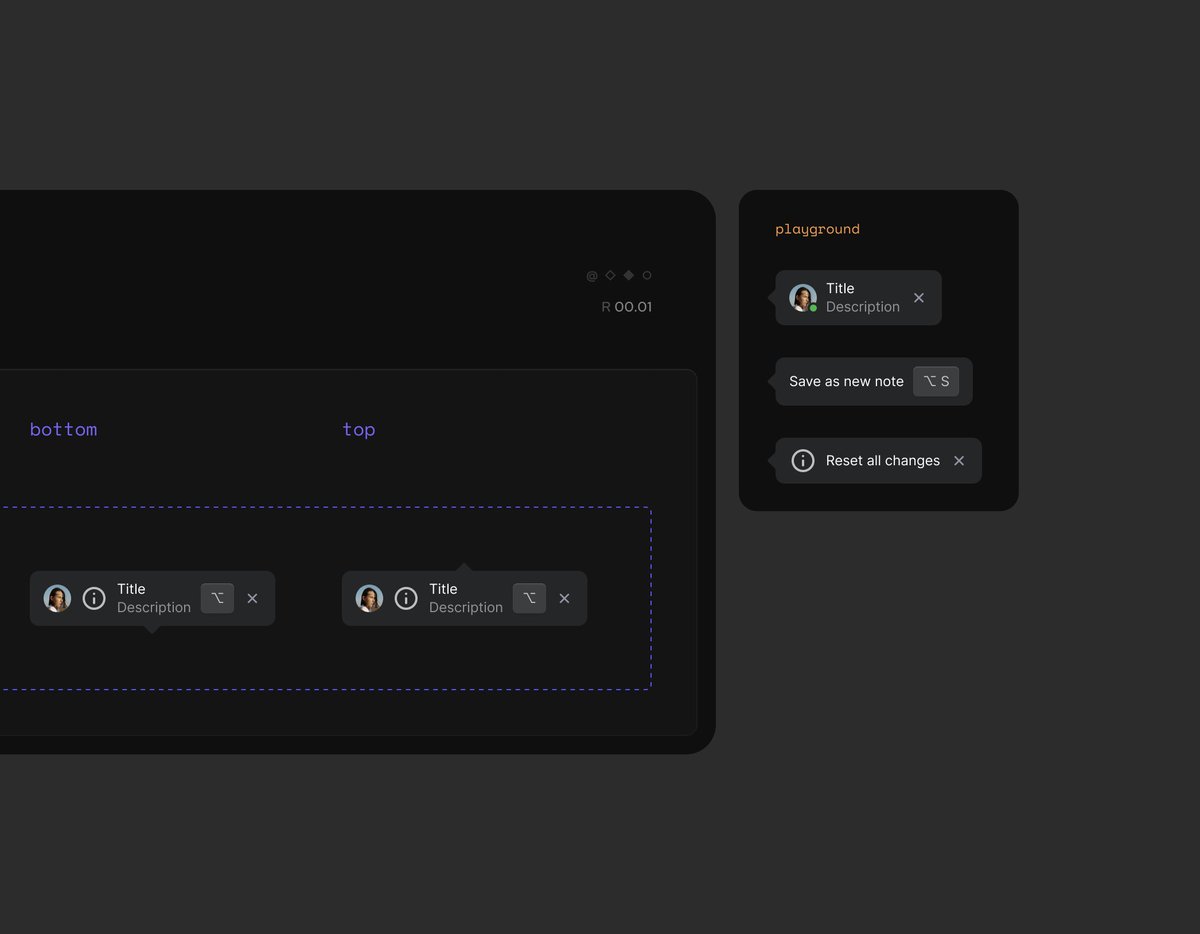This screenshot has height=934, width=1200.
Task: Click the option key badge in top tooltip
Action: pos(529,598)
